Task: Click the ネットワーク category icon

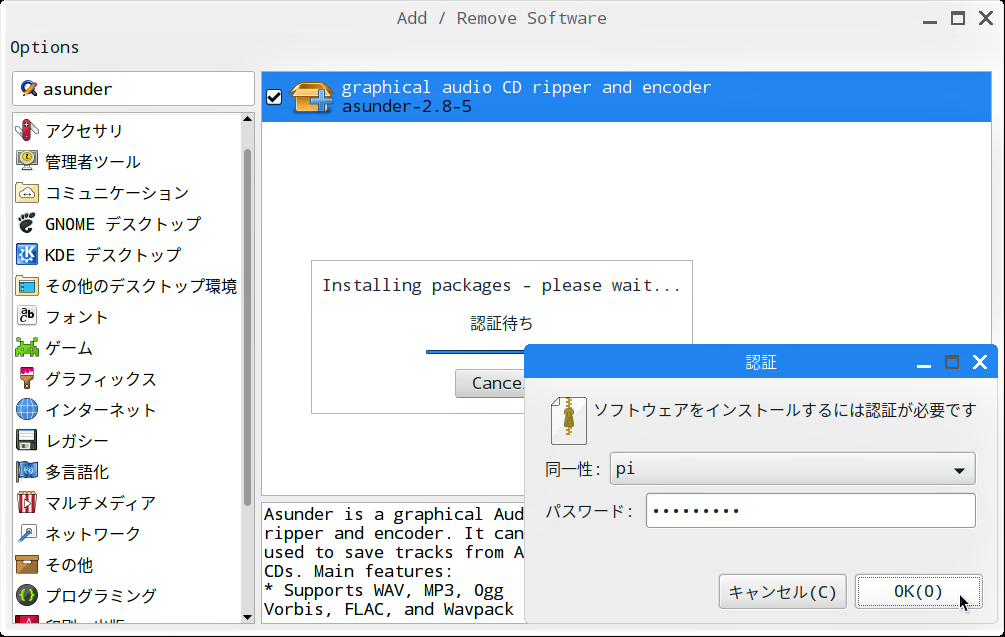Action: (27, 533)
